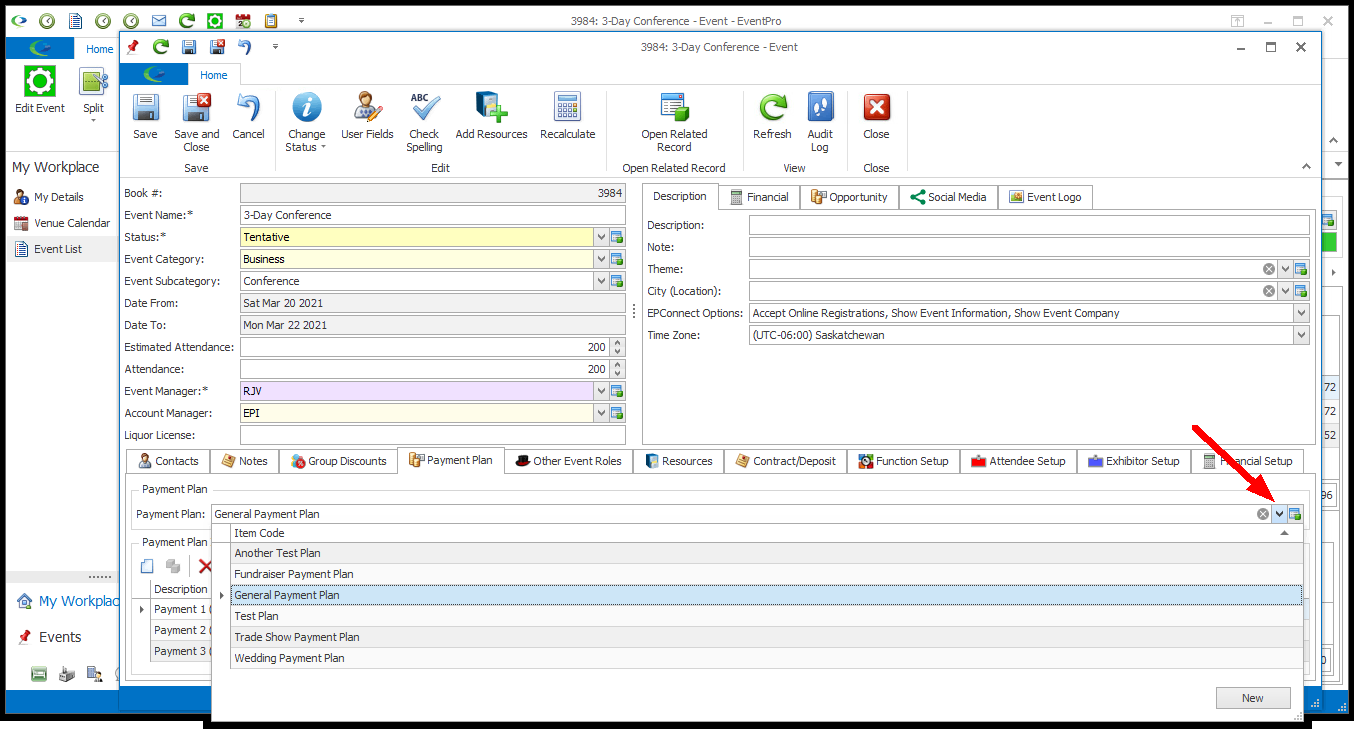Select Test Plan in dropdown list

tap(767, 616)
